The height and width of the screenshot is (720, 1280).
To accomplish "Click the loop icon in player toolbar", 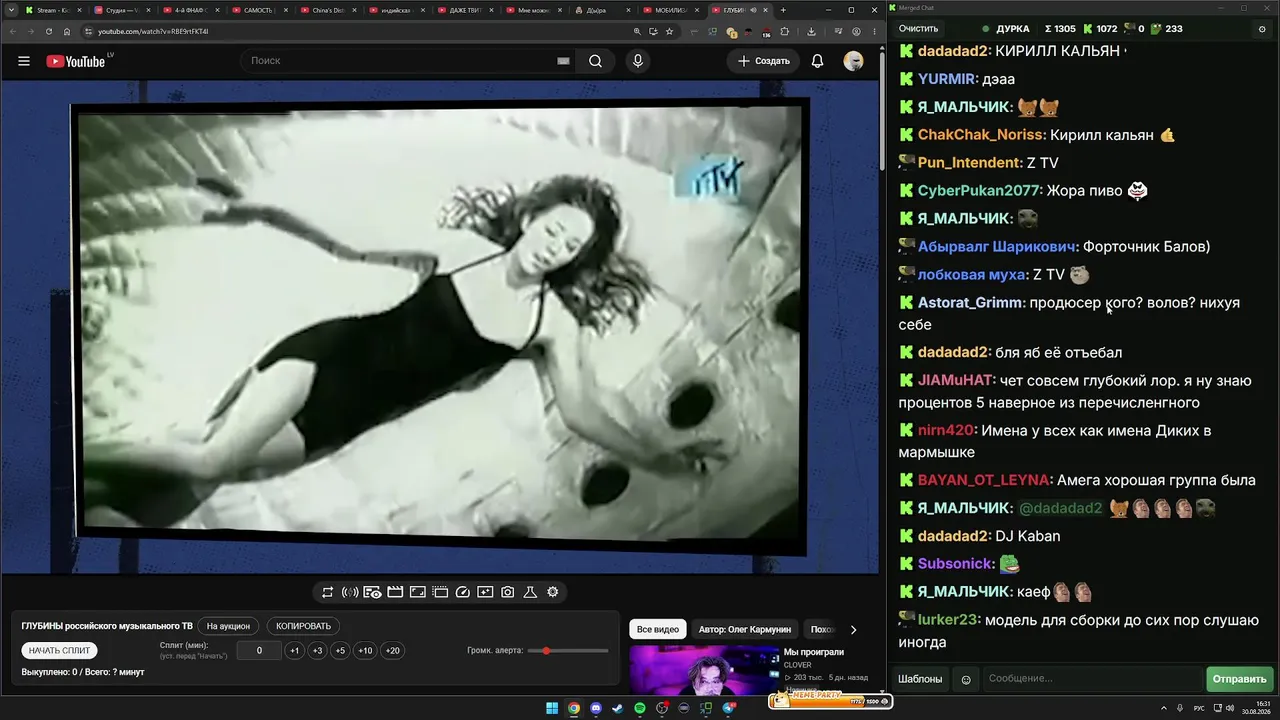I will (327, 592).
